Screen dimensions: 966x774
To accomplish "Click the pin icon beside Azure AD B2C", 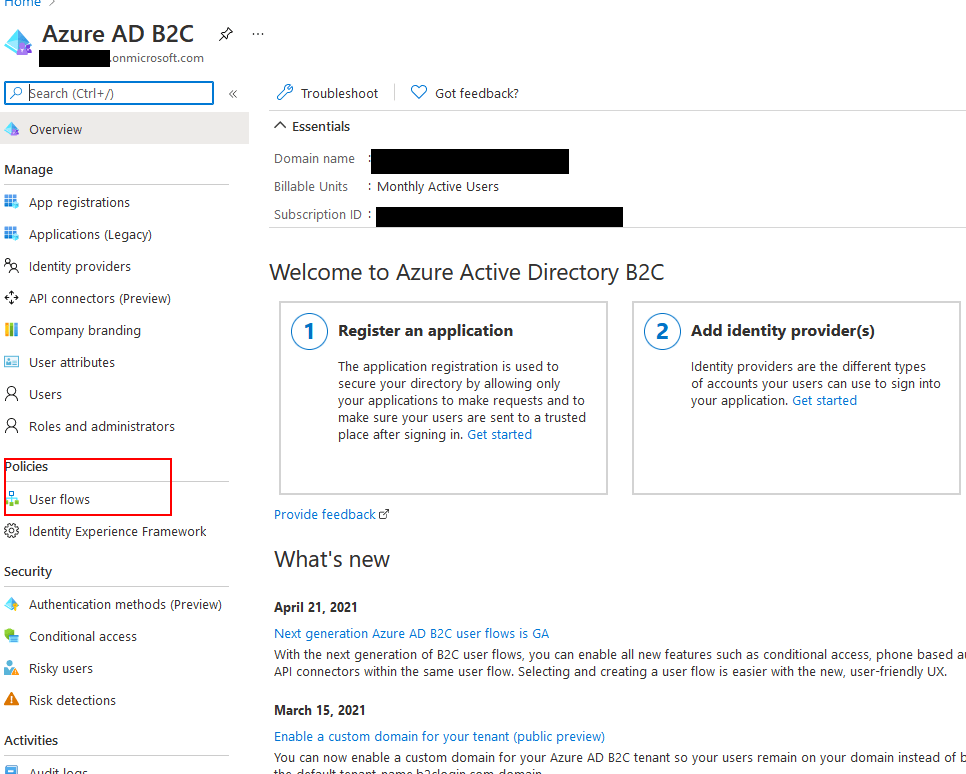I will point(226,34).
